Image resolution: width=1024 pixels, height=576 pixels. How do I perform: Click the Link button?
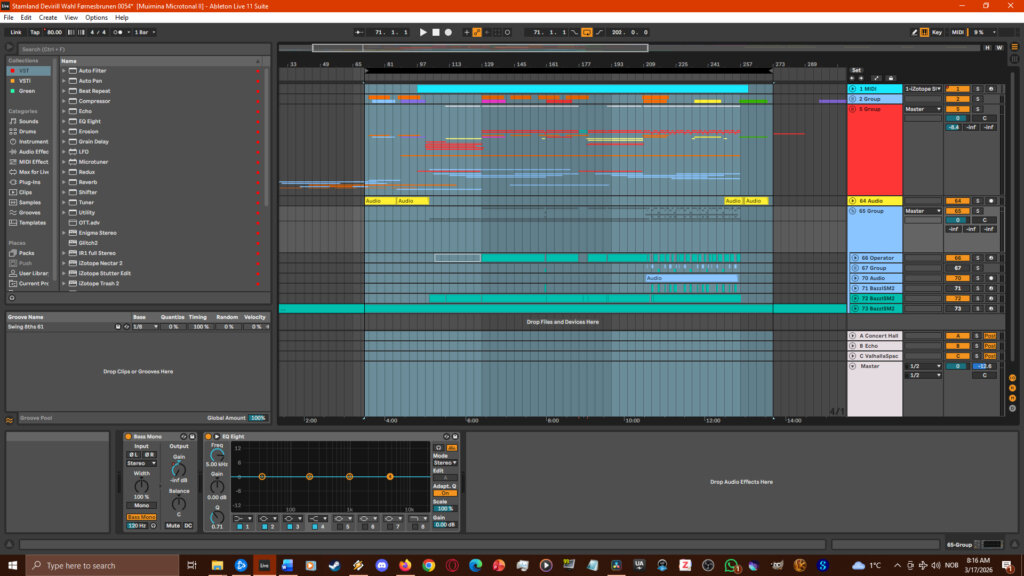tap(16, 32)
